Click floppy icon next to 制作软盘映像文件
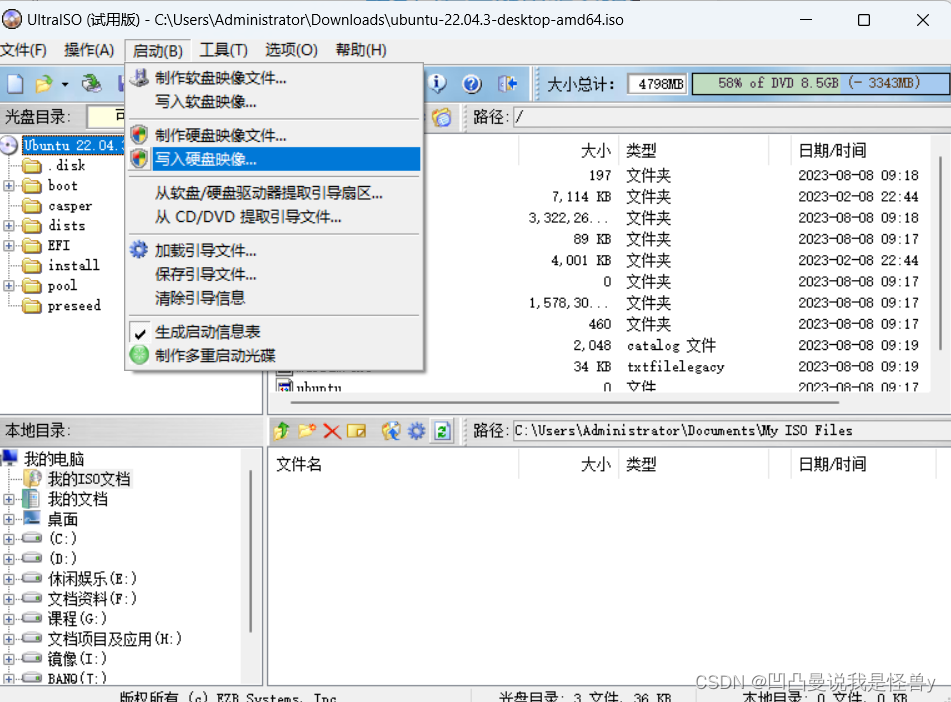951x702 pixels. [139, 77]
